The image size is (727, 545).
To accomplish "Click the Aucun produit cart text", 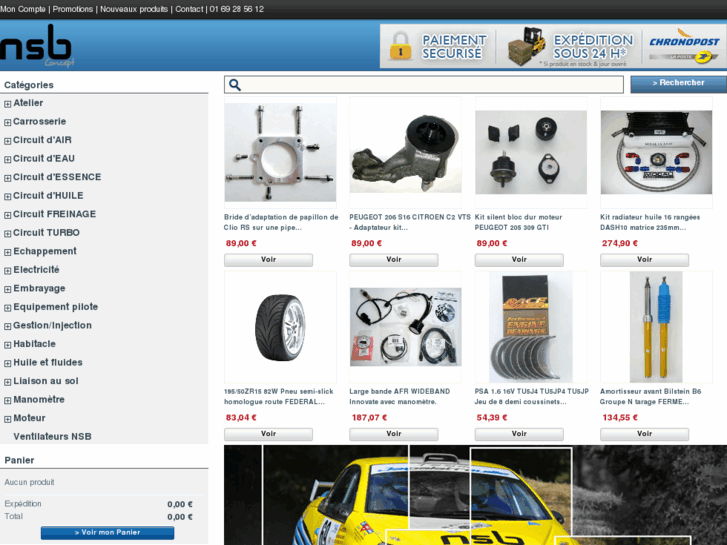I will click(29, 482).
